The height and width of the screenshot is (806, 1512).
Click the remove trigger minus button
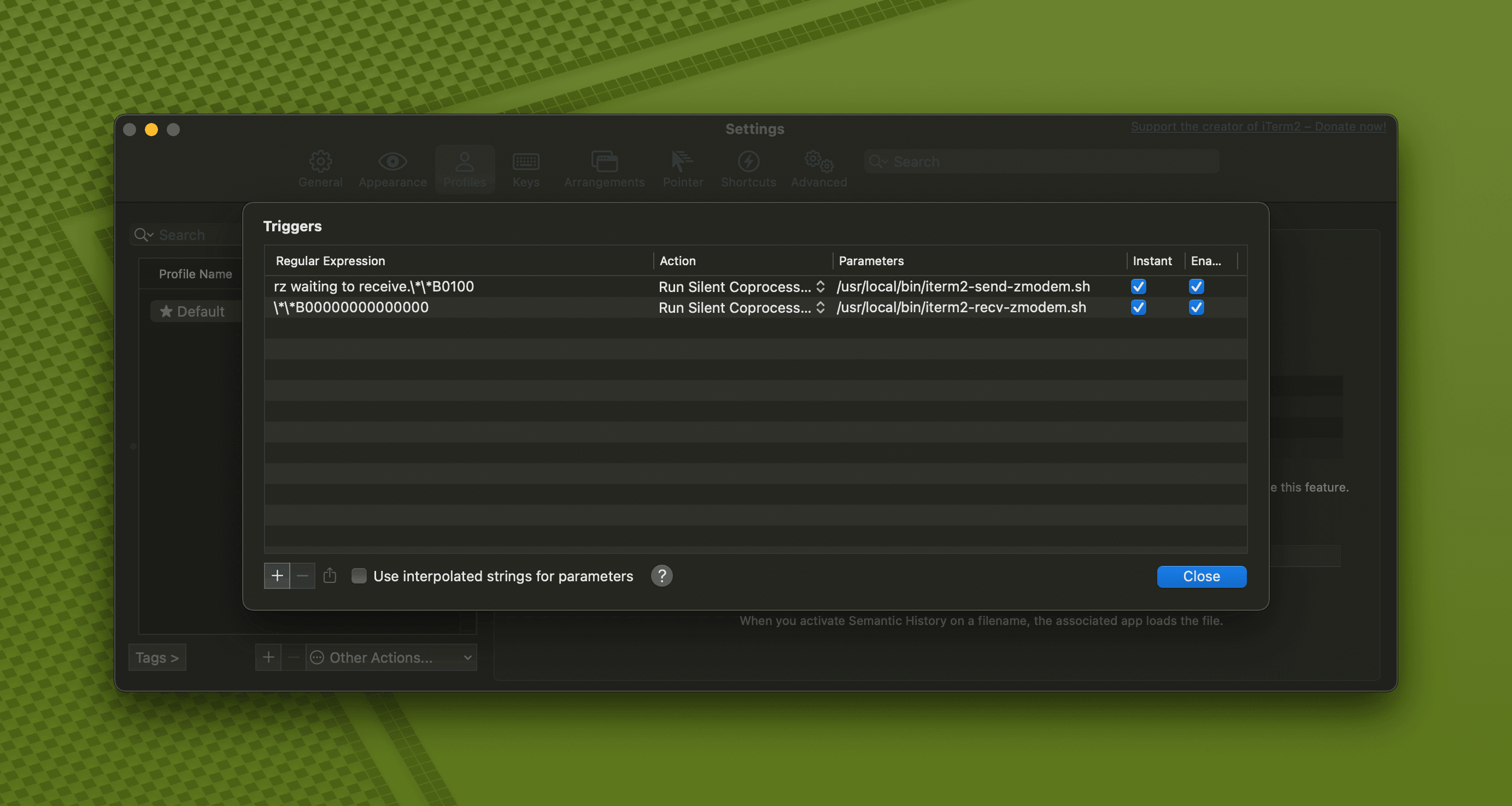(302, 576)
